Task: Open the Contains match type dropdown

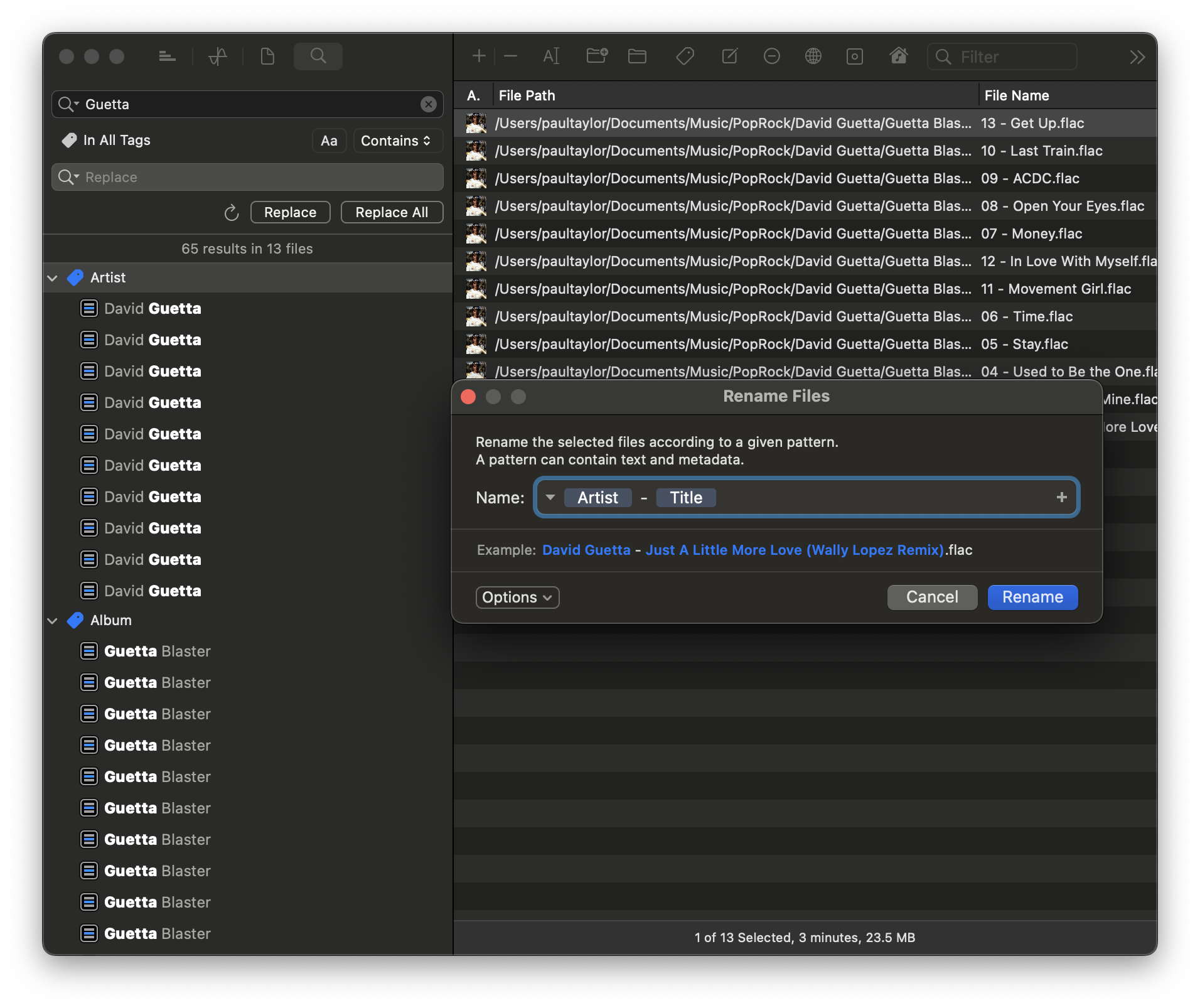Action: 397,141
